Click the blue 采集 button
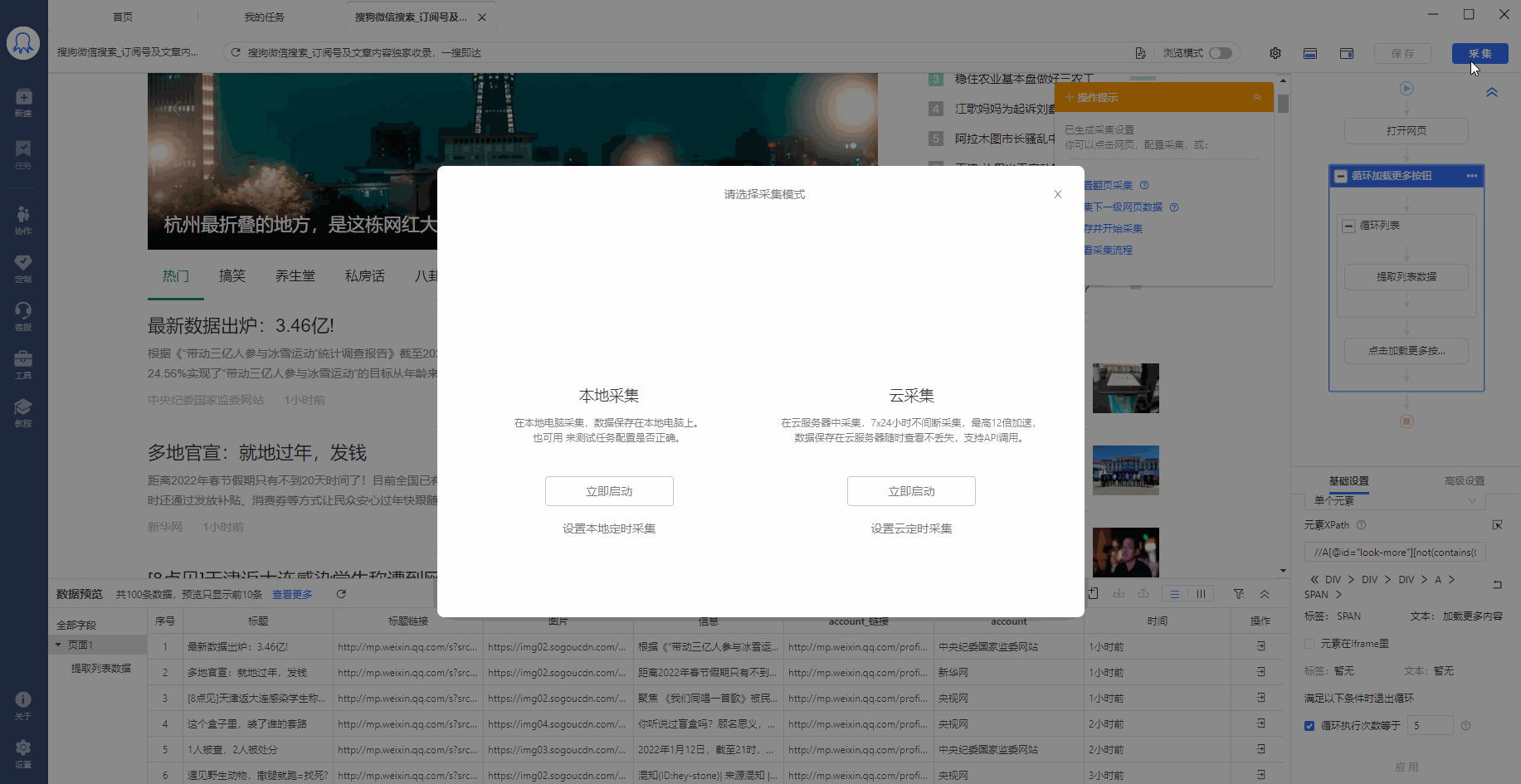The width and height of the screenshot is (1521, 784). [1480, 53]
